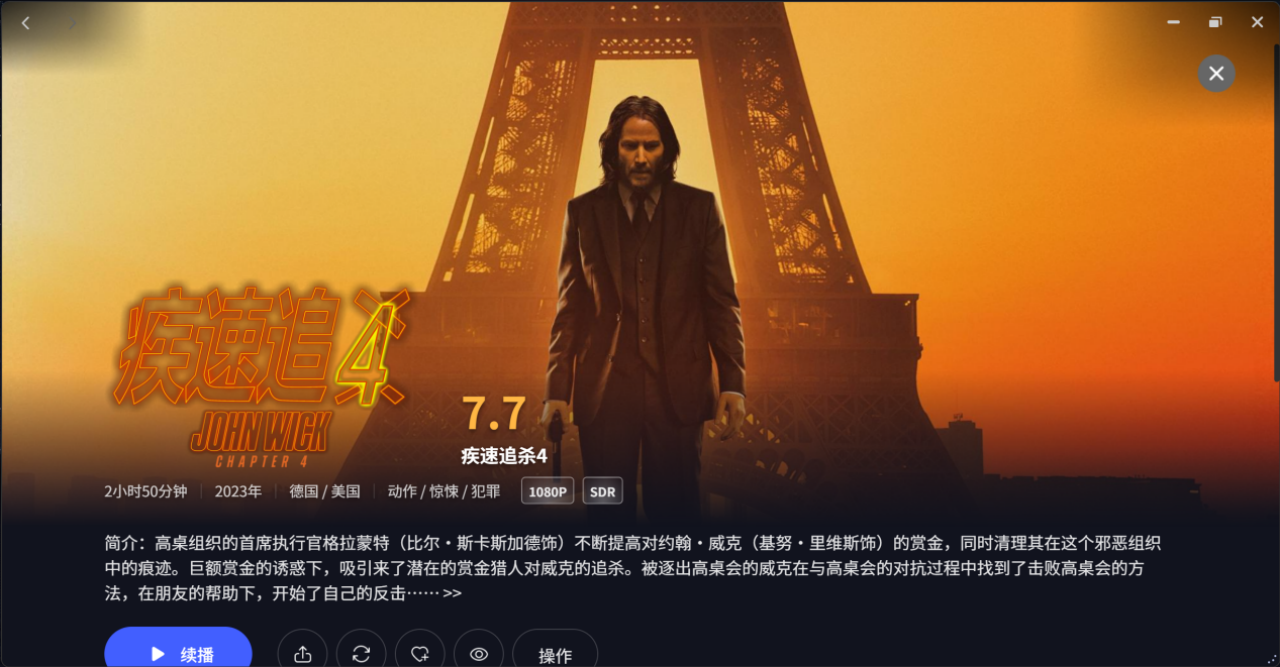Select the SDR badge
This screenshot has height=667, width=1280.
tap(602, 491)
